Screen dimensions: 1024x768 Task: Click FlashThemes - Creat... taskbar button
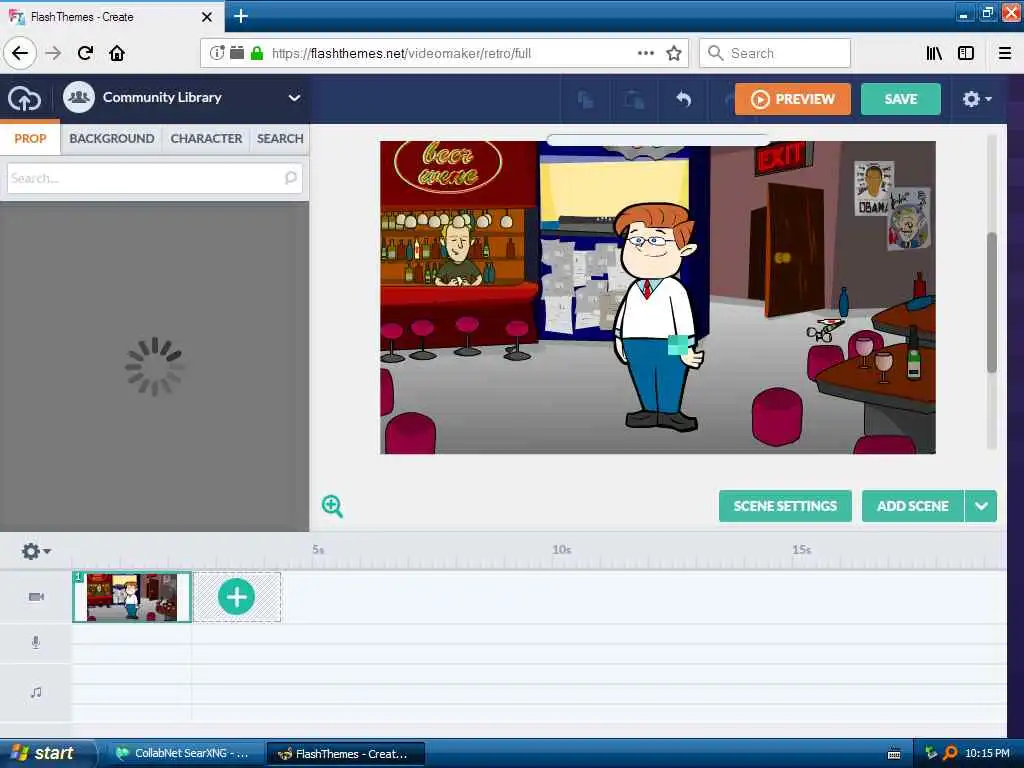[345, 754]
